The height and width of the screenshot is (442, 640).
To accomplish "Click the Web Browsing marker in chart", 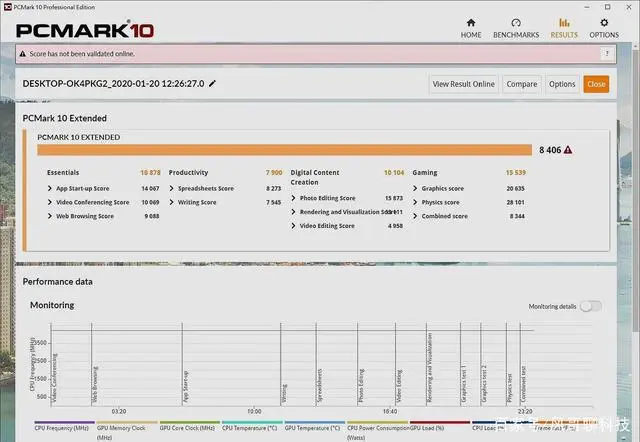I will [x=95, y=384].
